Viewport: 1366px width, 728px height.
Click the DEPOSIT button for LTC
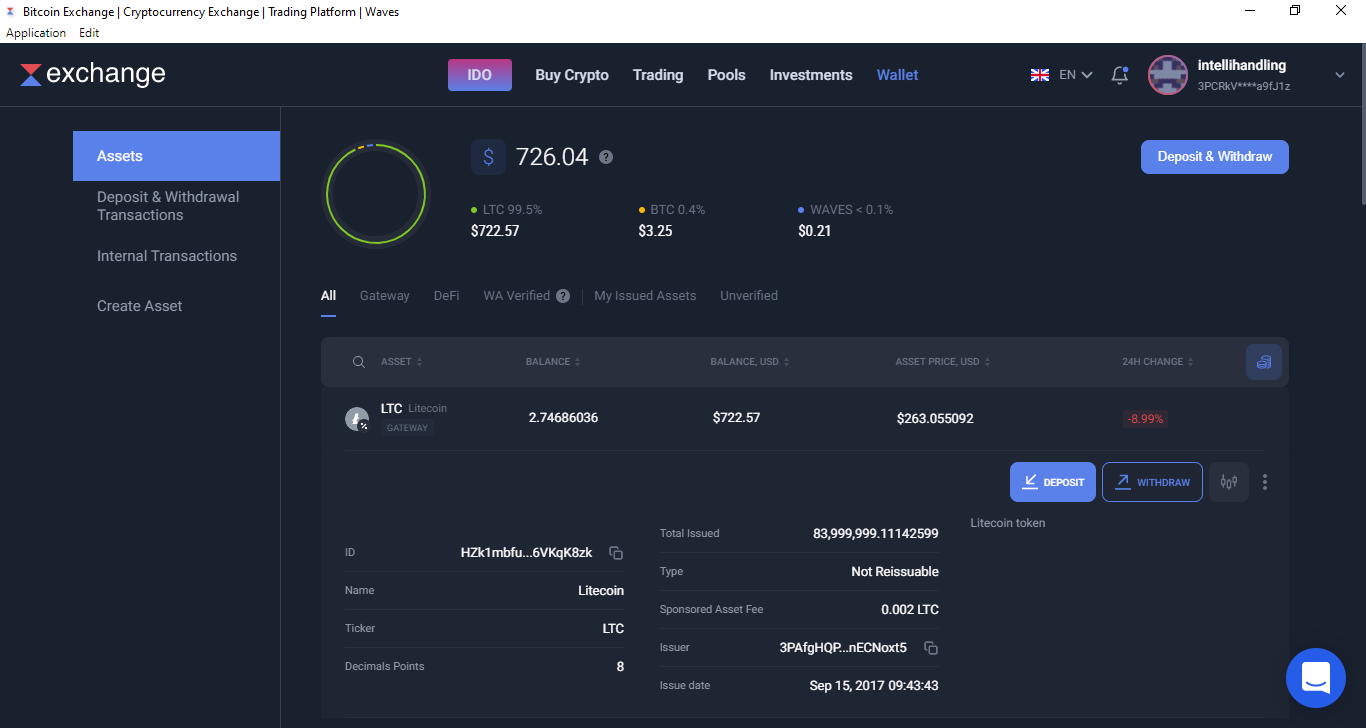coord(1053,482)
